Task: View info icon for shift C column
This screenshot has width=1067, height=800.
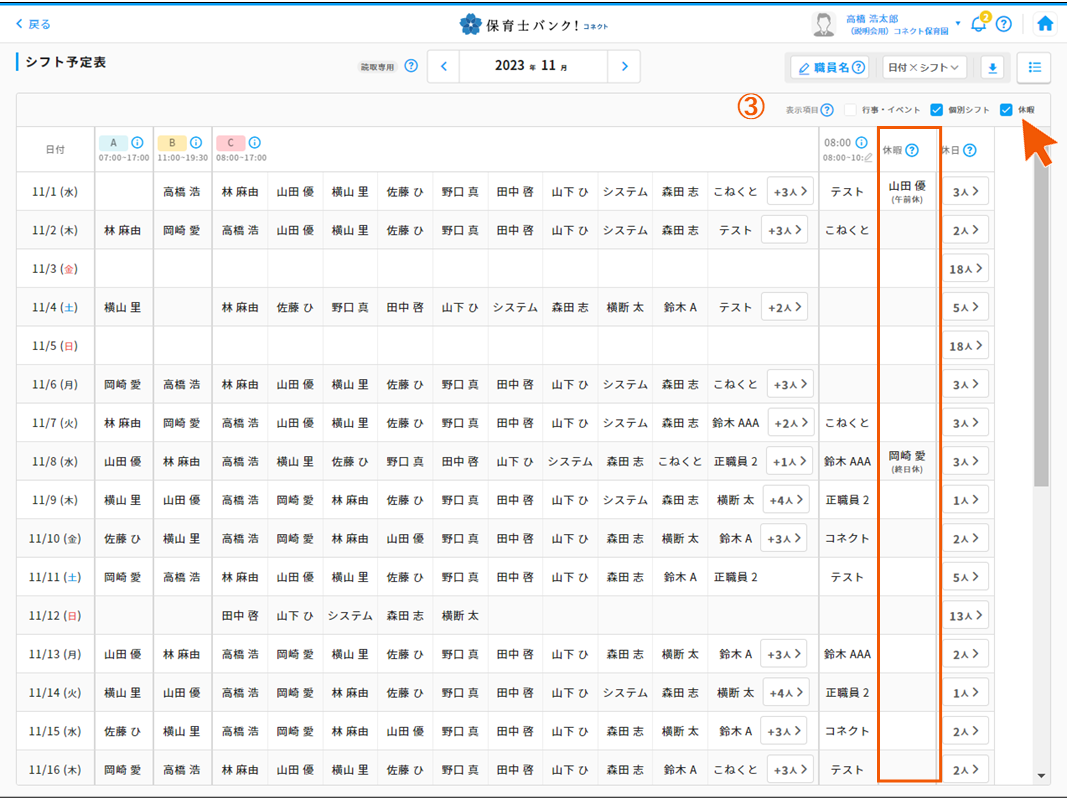Action: tap(255, 142)
